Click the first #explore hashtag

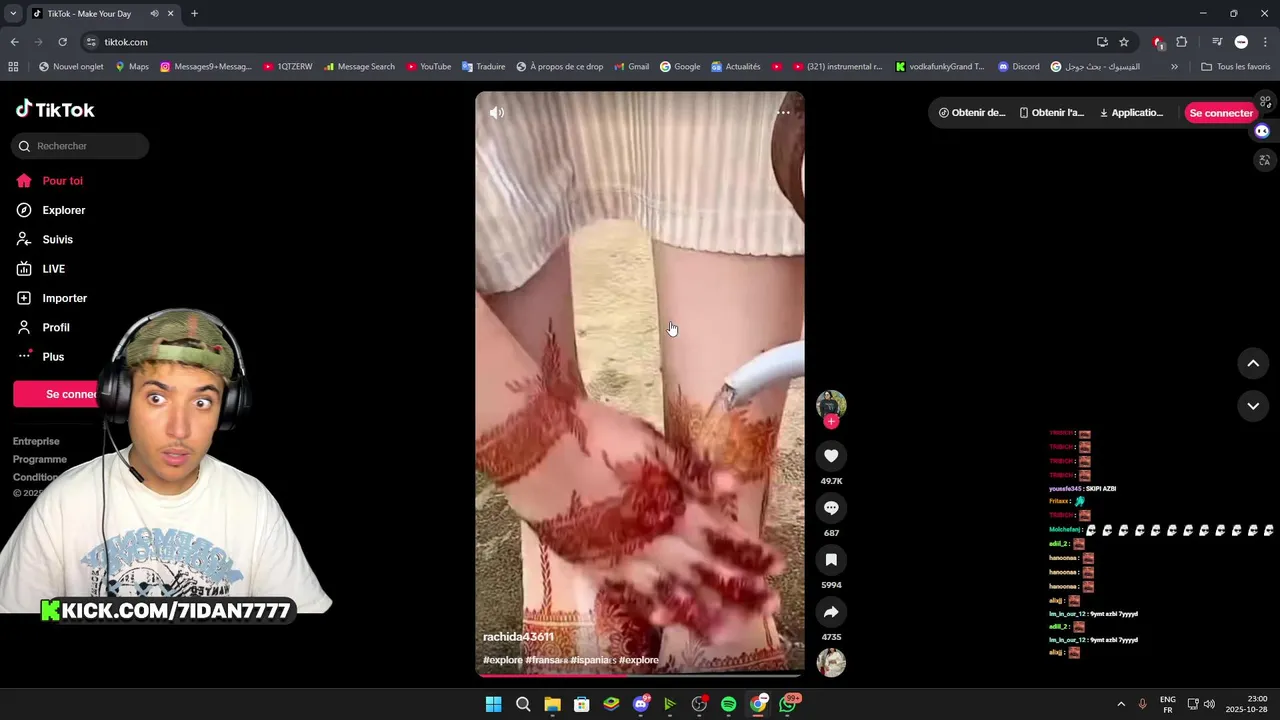tap(503, 660)
